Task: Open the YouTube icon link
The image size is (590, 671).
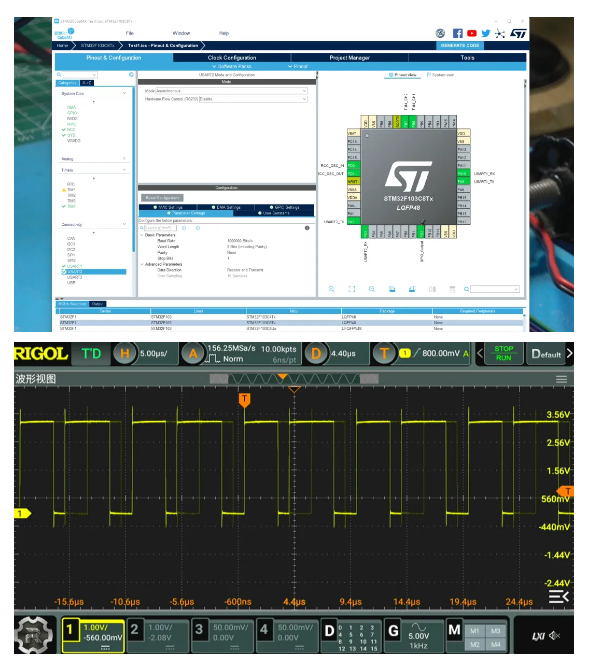Action: (471, 33)
